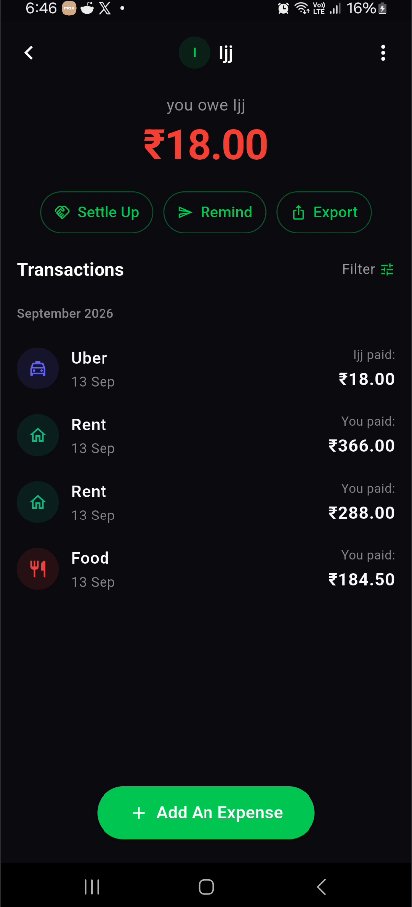
Task: Tap the green Ijj avatar circle
Action: pyautogui.click(x=194, y=53)
